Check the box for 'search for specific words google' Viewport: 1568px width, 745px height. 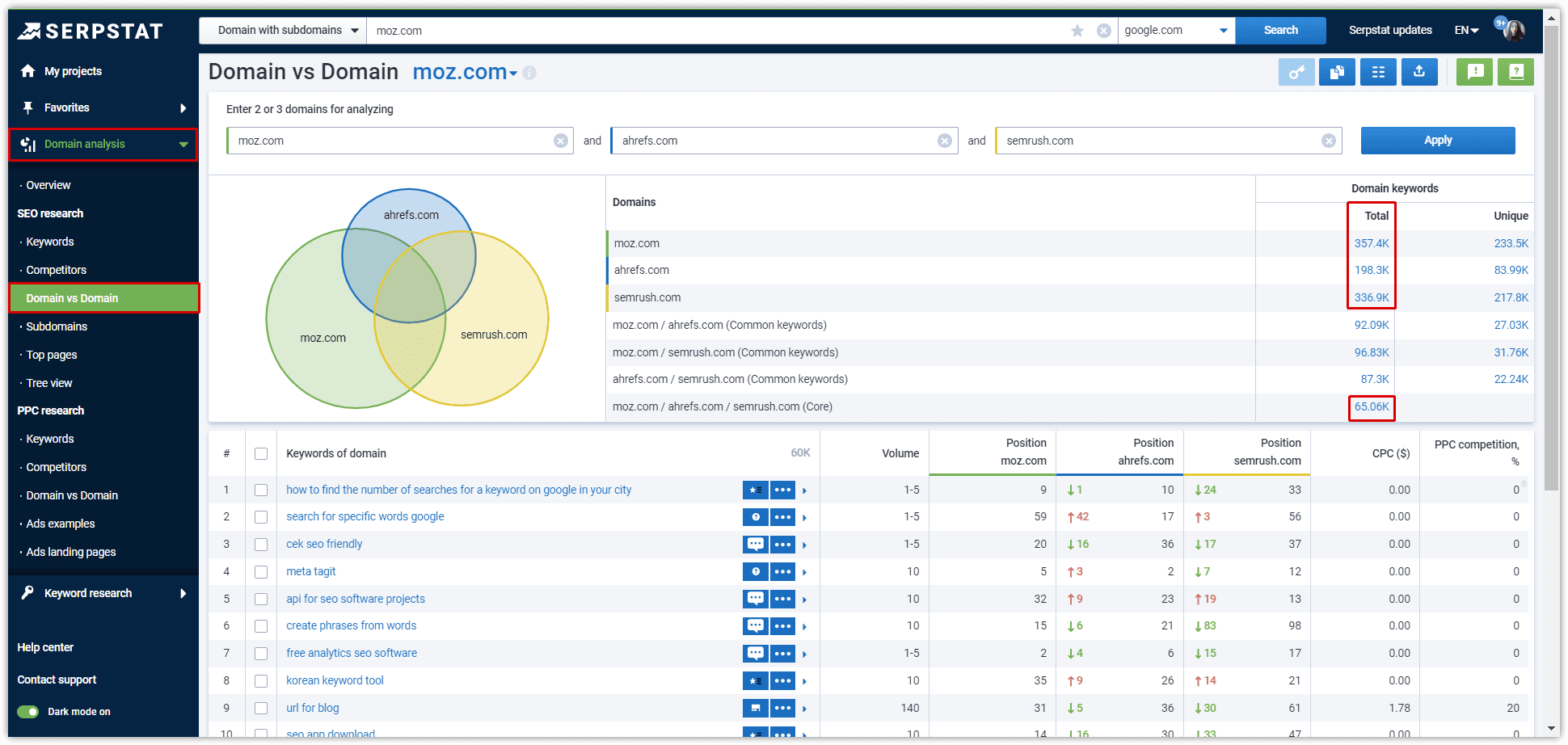pyautogui.click(x=261, y=517)
